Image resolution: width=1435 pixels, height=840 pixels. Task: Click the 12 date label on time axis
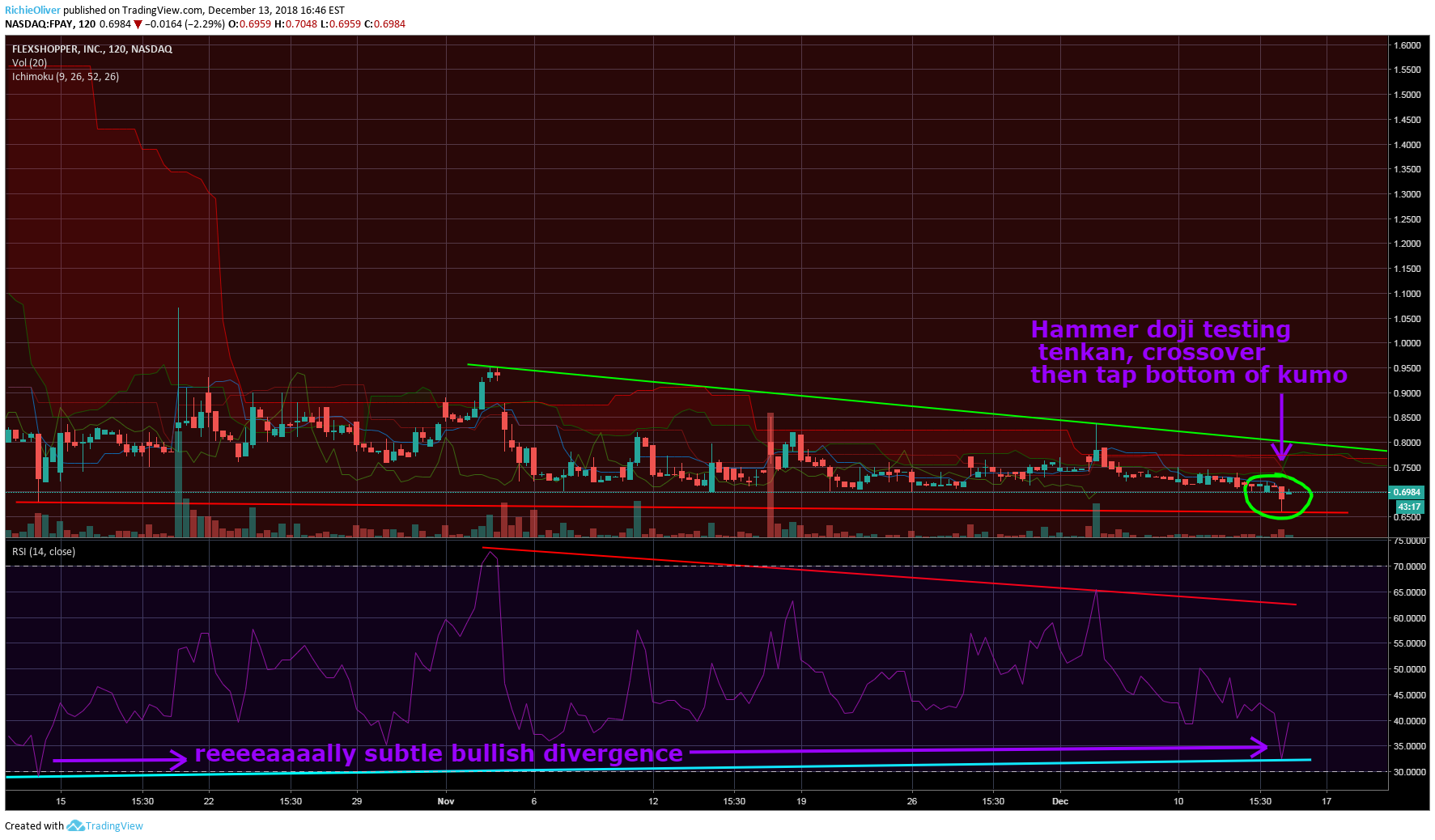click(653, 801)
